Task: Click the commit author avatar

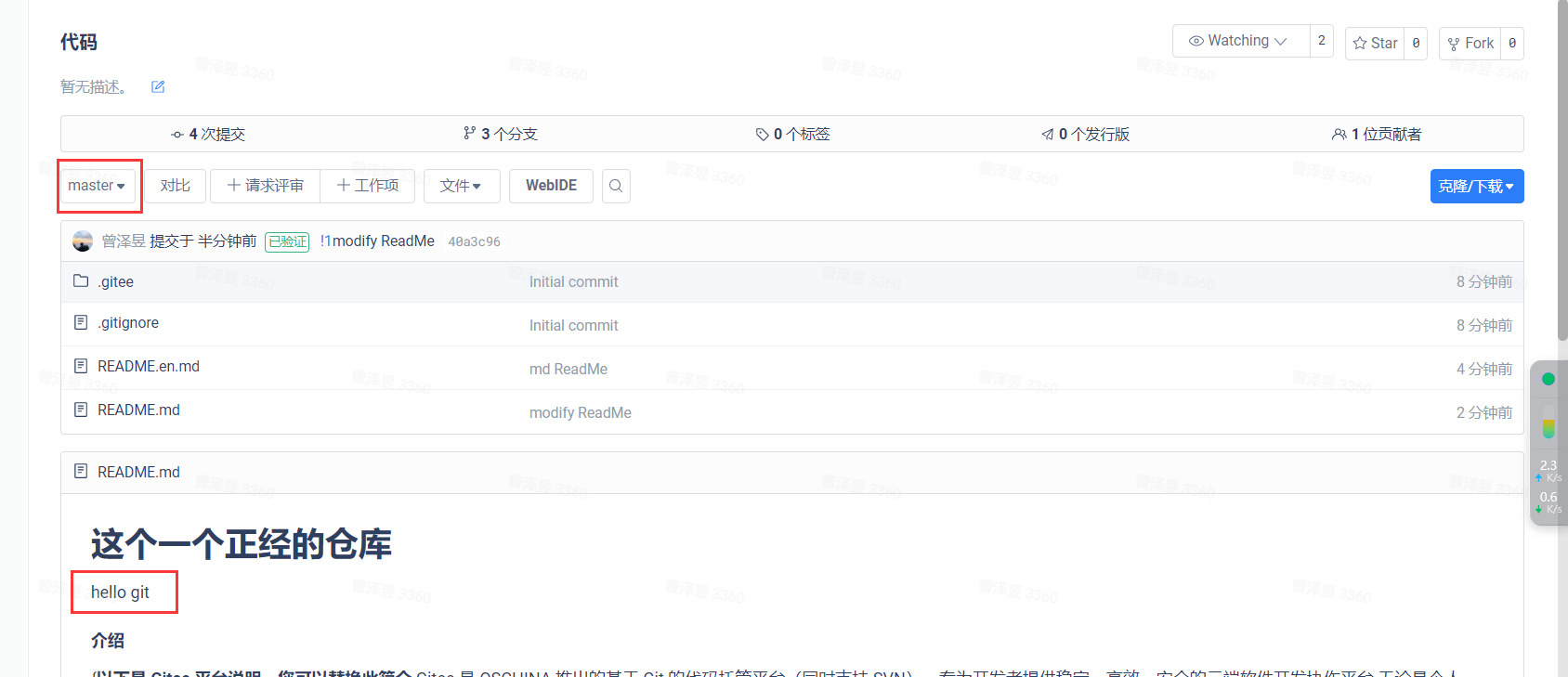Action: coord(83,241)
